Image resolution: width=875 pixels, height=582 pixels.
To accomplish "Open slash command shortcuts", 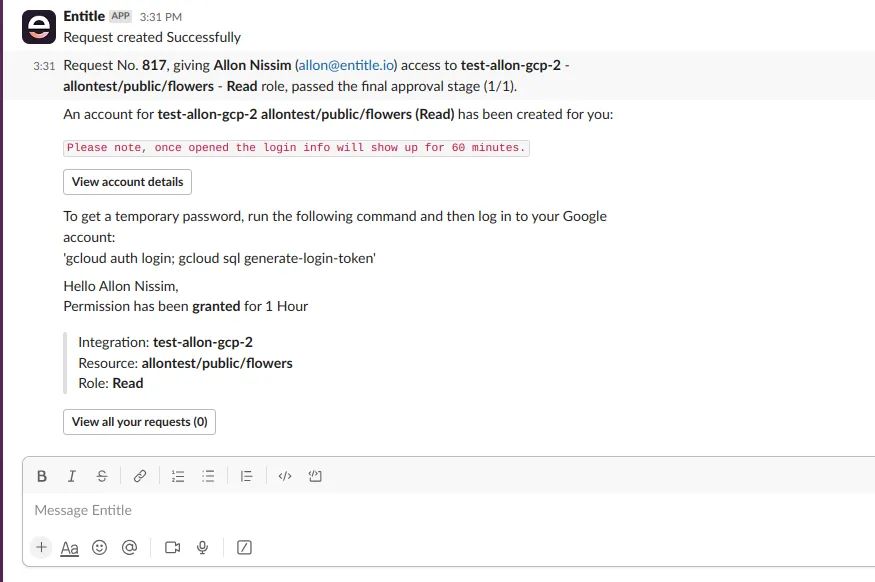I will click(x=244, y=547).
